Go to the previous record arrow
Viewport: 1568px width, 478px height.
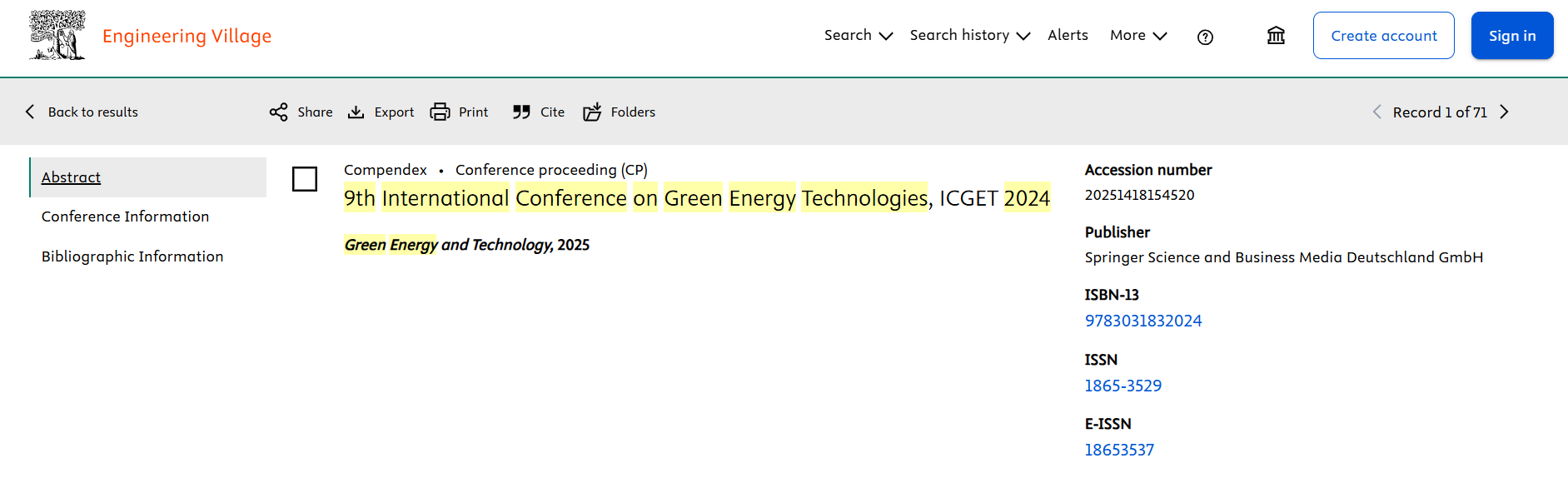tap(1376, 112)
